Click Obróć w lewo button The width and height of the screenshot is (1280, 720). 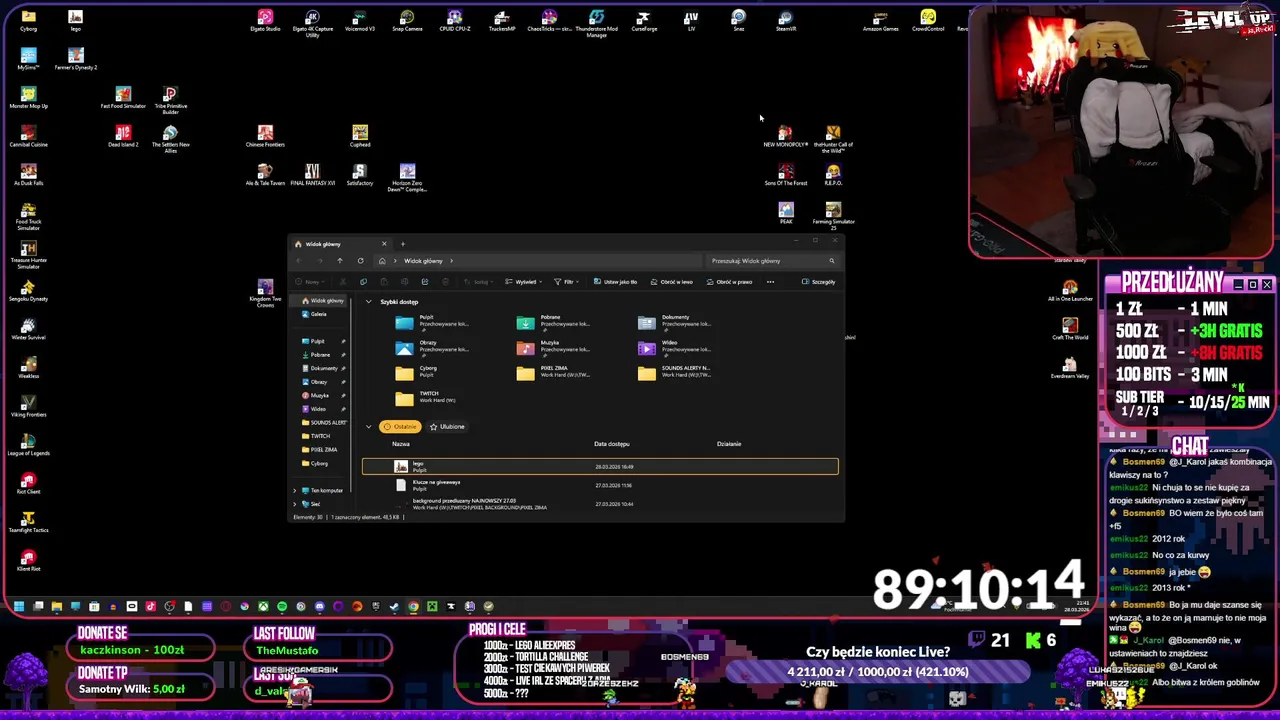(x=670, y=282)
